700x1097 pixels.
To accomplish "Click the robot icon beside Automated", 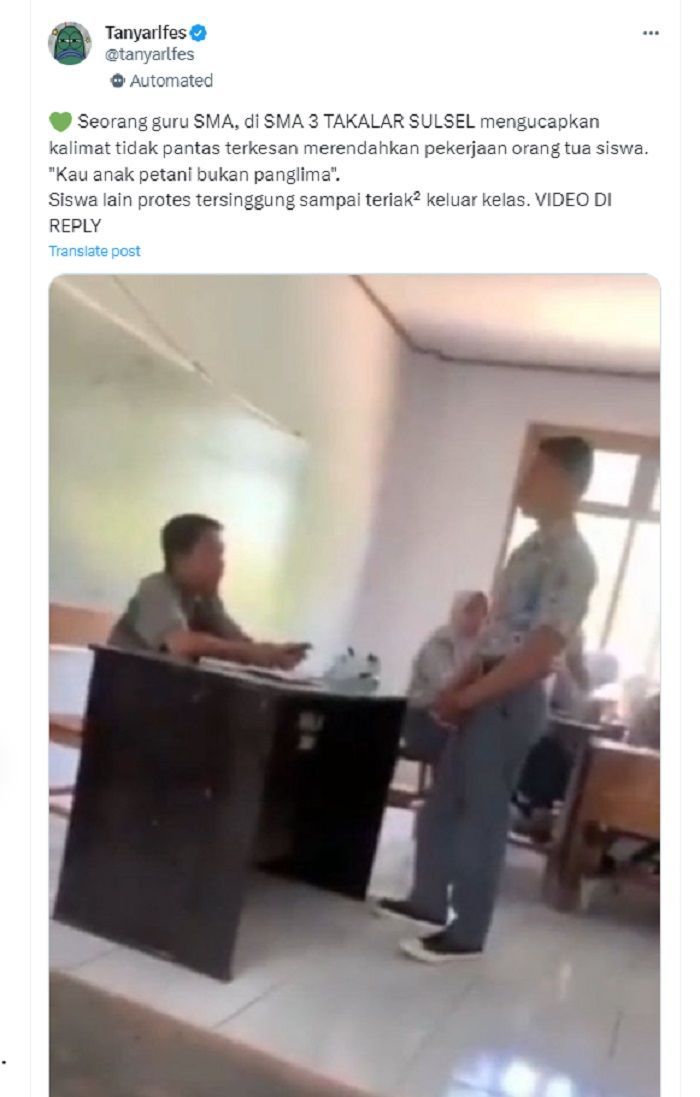I will click(117, 80).
